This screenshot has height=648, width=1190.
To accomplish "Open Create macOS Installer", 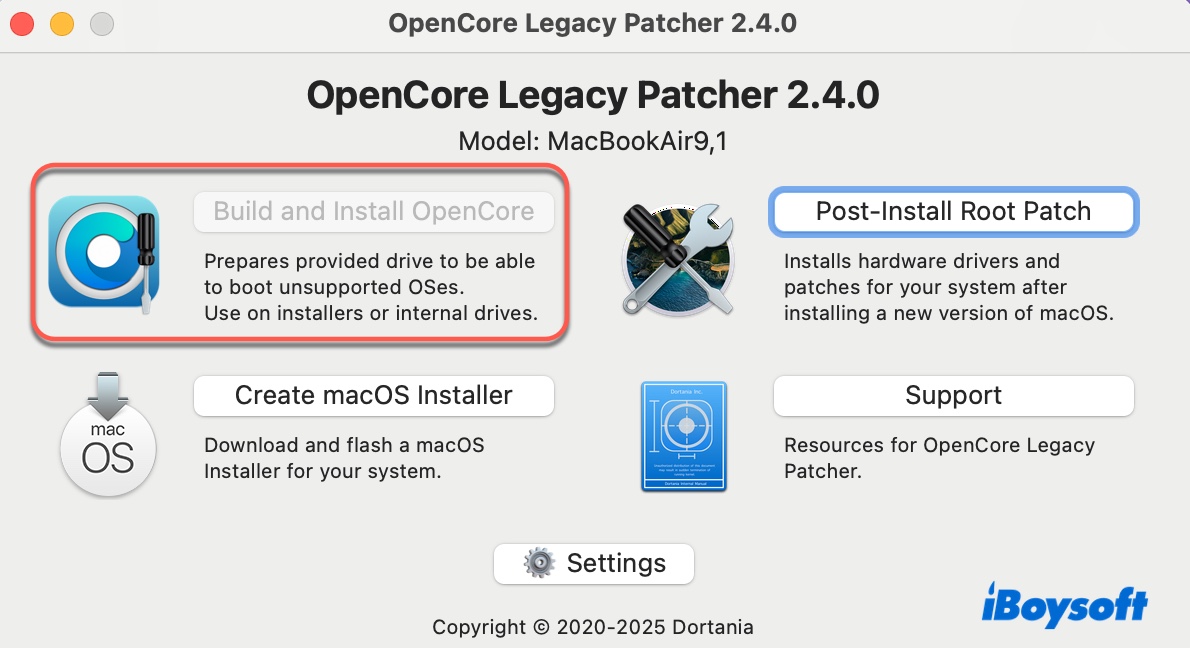I will [373, 396].
